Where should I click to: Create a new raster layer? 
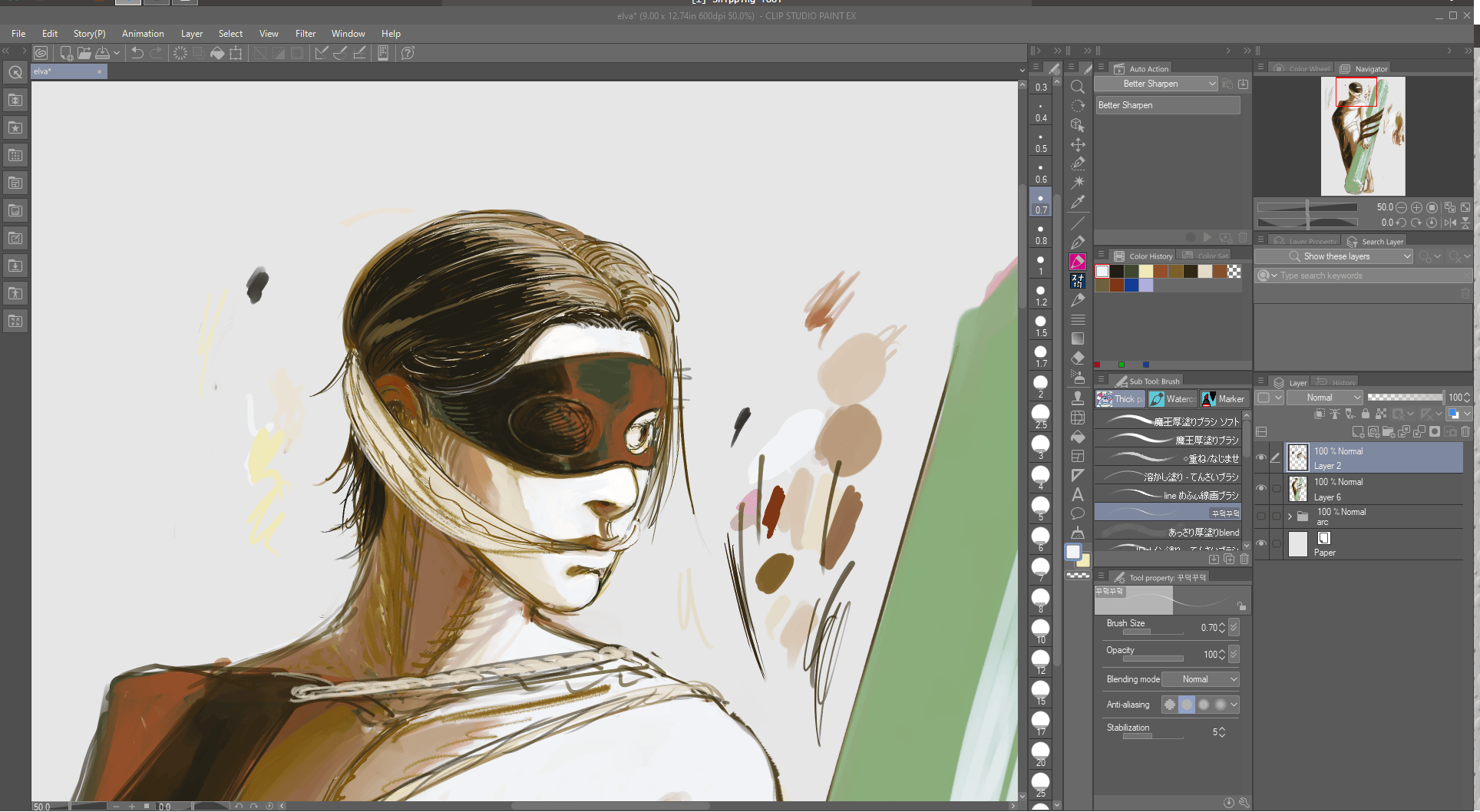pos(1358,433)
